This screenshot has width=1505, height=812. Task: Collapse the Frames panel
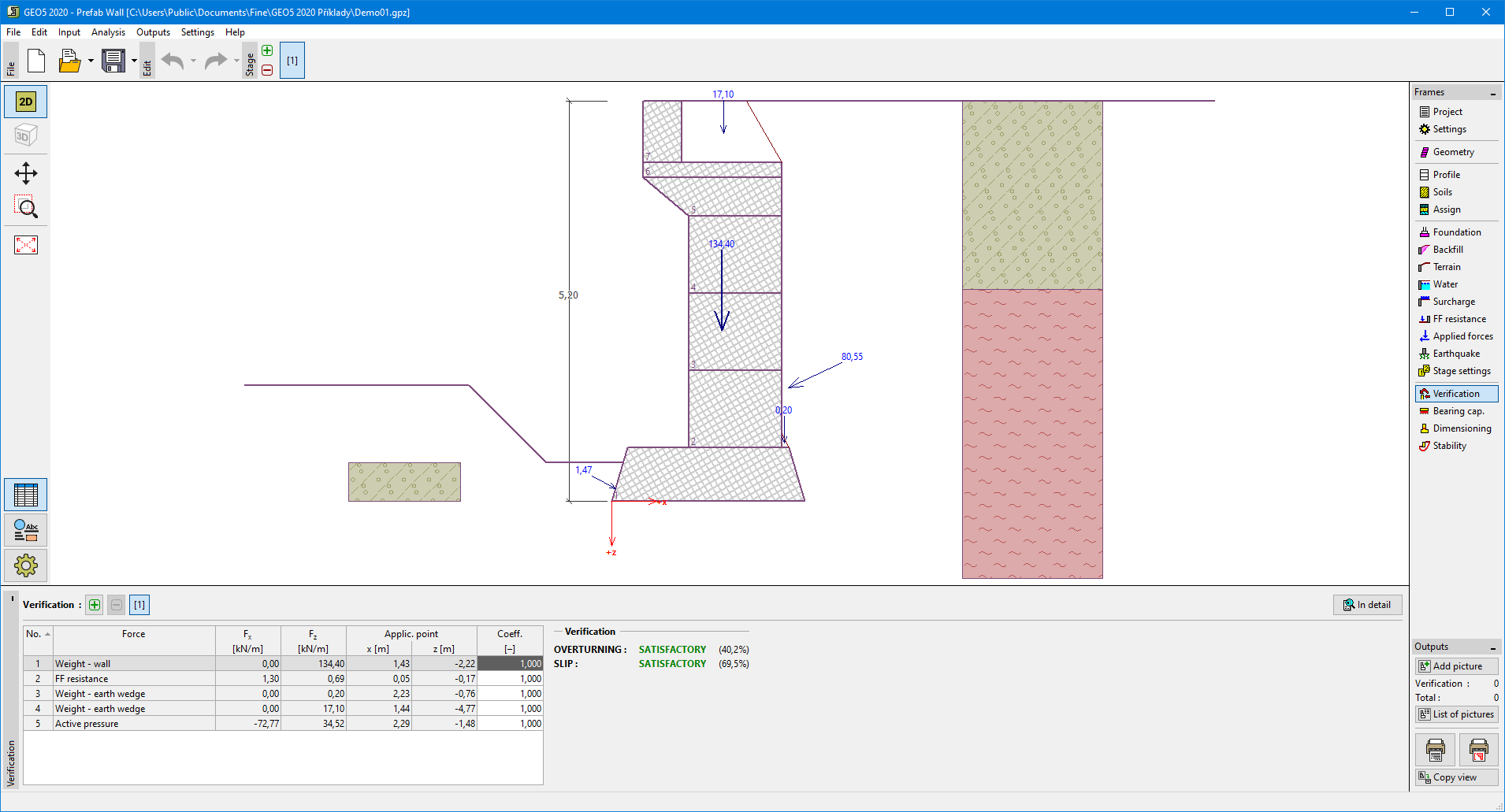(1492, 93)
